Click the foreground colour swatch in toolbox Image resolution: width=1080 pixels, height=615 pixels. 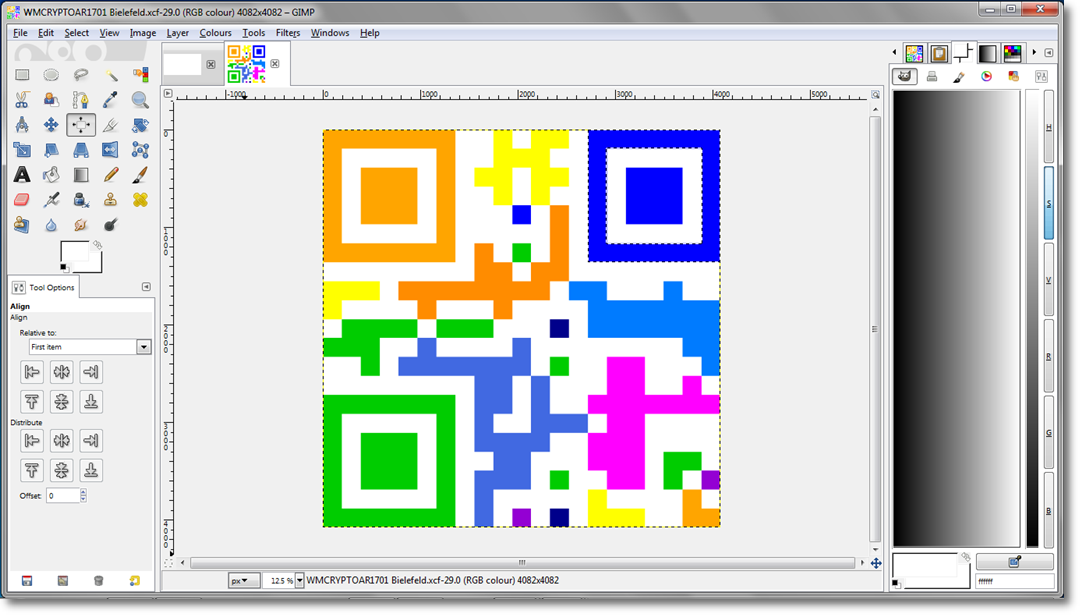(x=74, y=252)
